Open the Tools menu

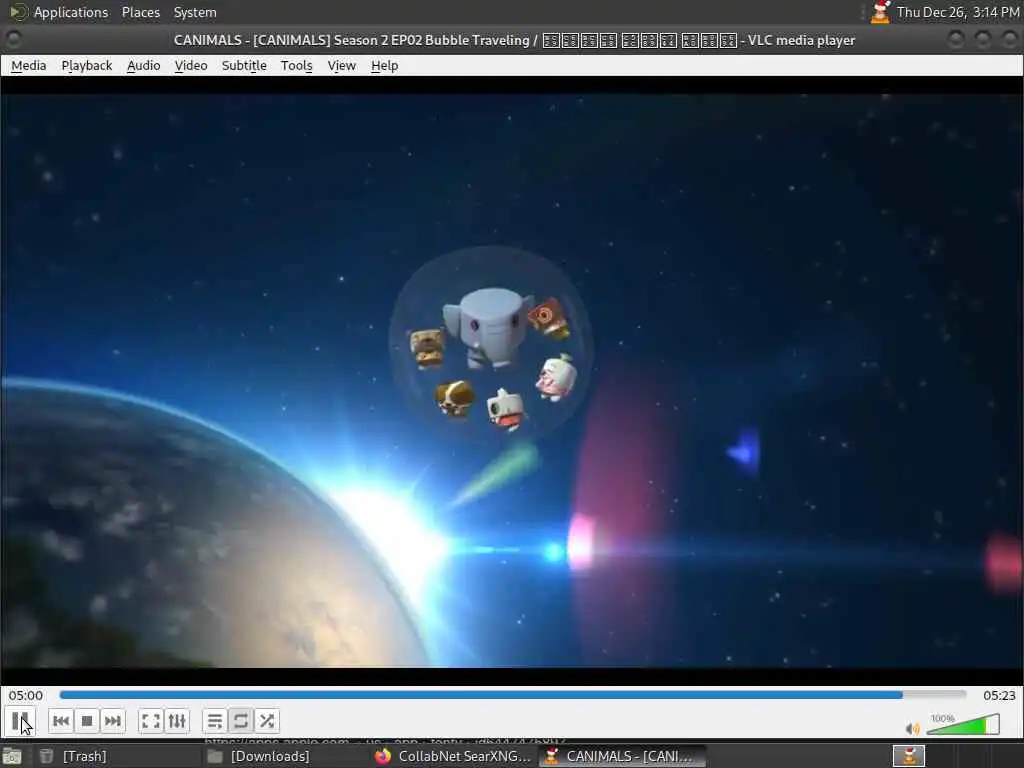point(296,65)
